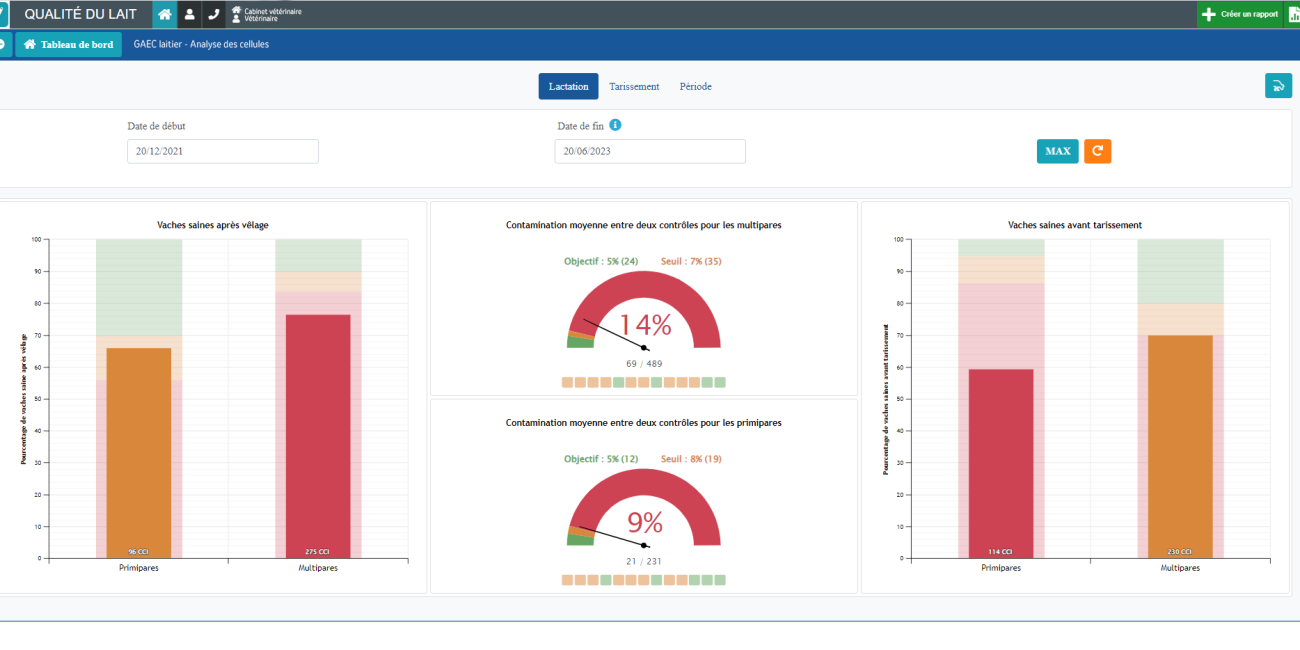The height and width of the screenshot is (650, 1300).
Task: Click the Date de fin input field
Action: click(650, 151)
